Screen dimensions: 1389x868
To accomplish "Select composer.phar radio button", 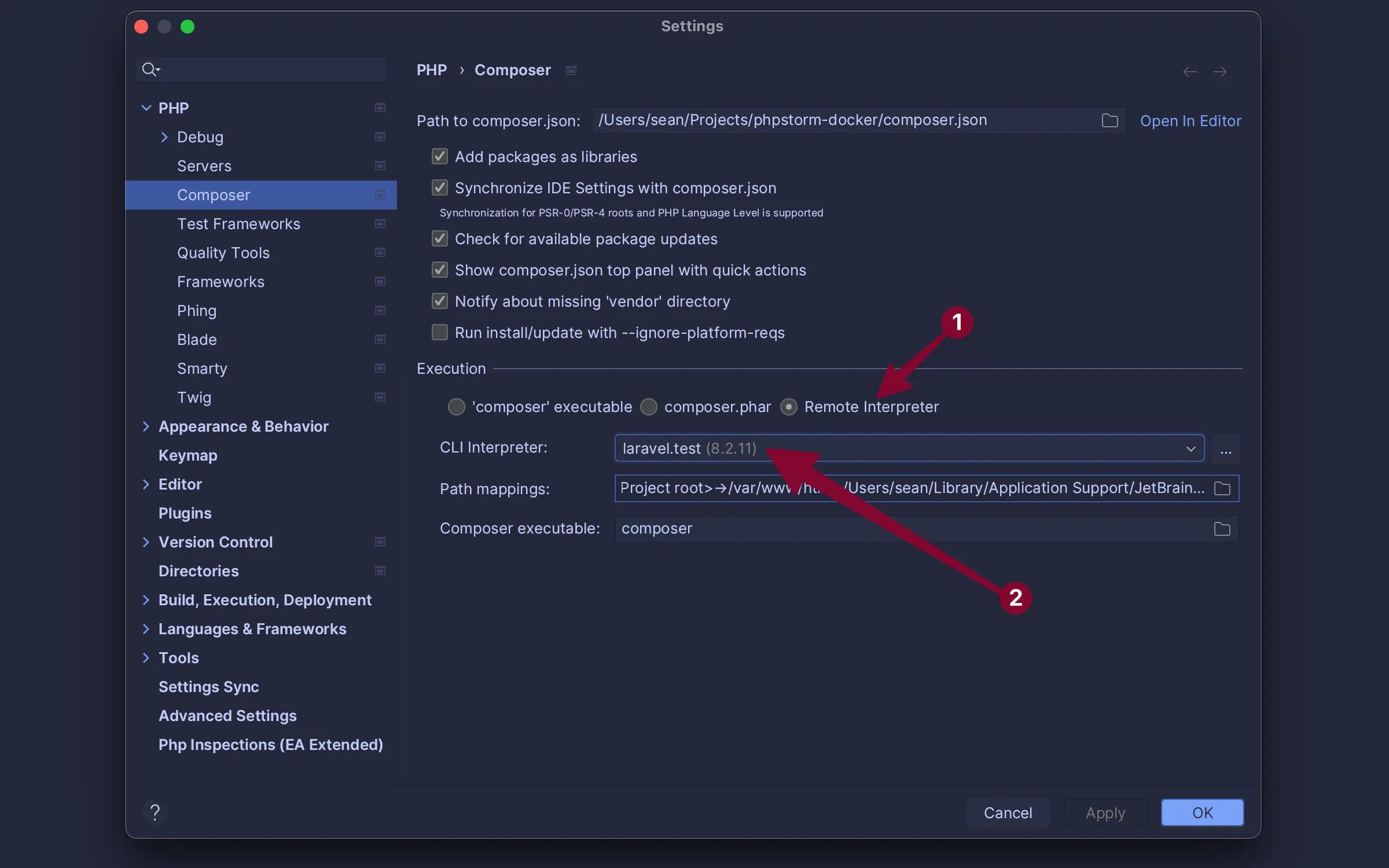I will 649,407.
